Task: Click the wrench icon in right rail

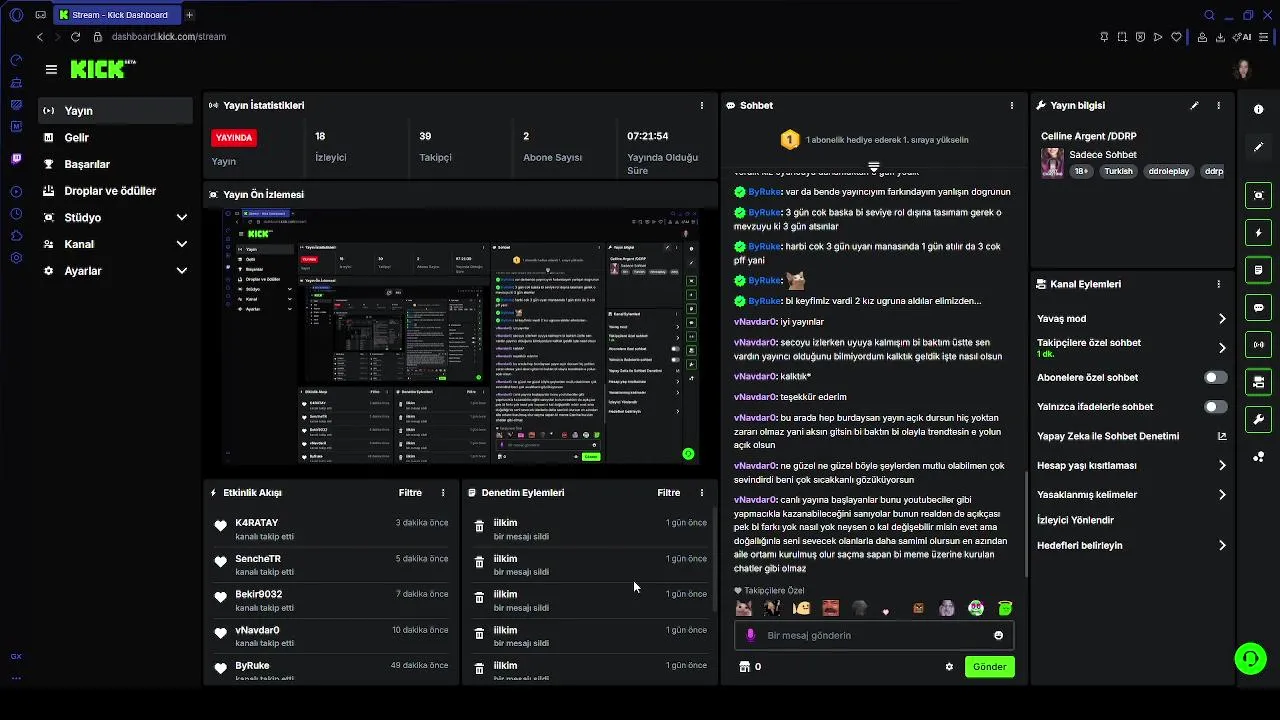Action: pyautogui.click(x=1259, y=419)
